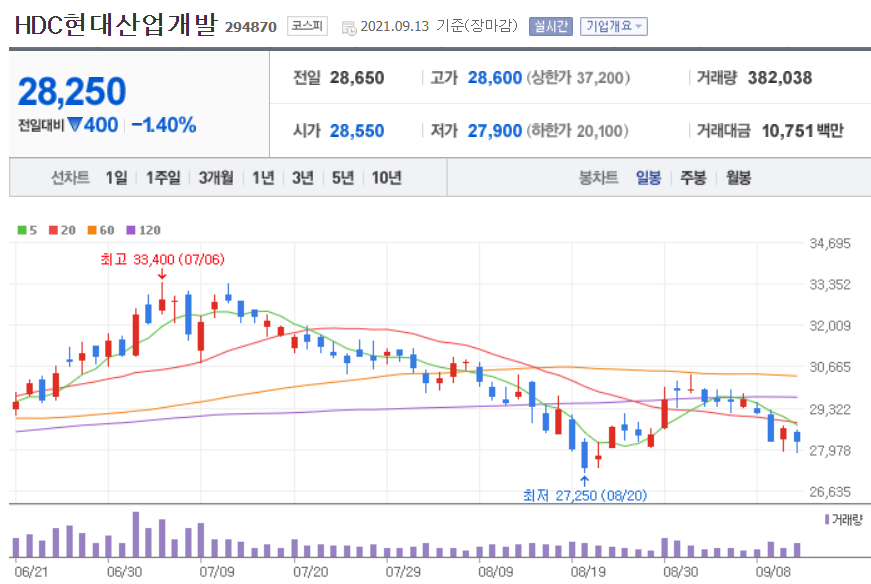The image size is (871, 584).
Task: Switch to 주봉 weekly candle chart
Action: click(693, 178)
